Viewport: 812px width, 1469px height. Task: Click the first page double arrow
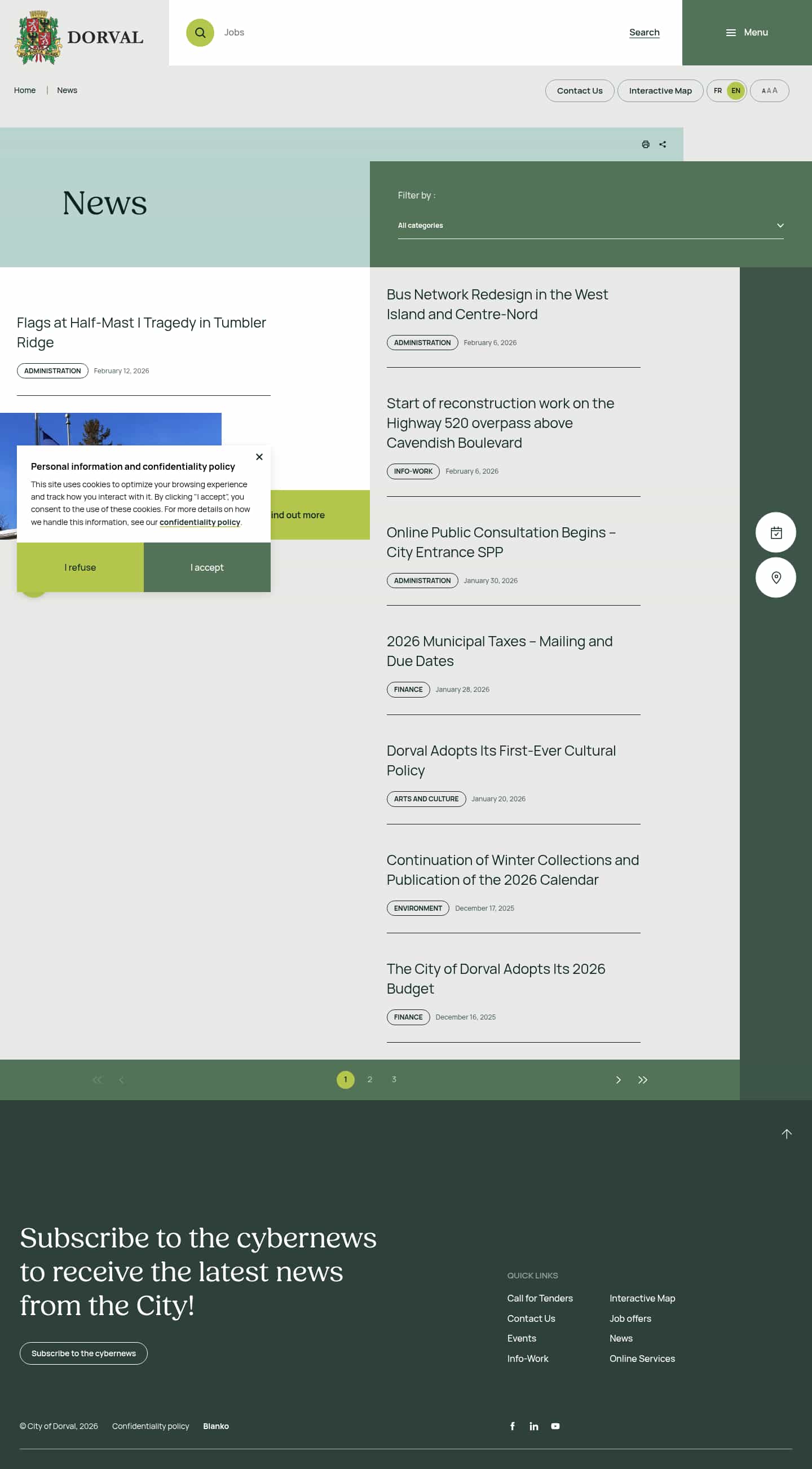(98, 1079)
